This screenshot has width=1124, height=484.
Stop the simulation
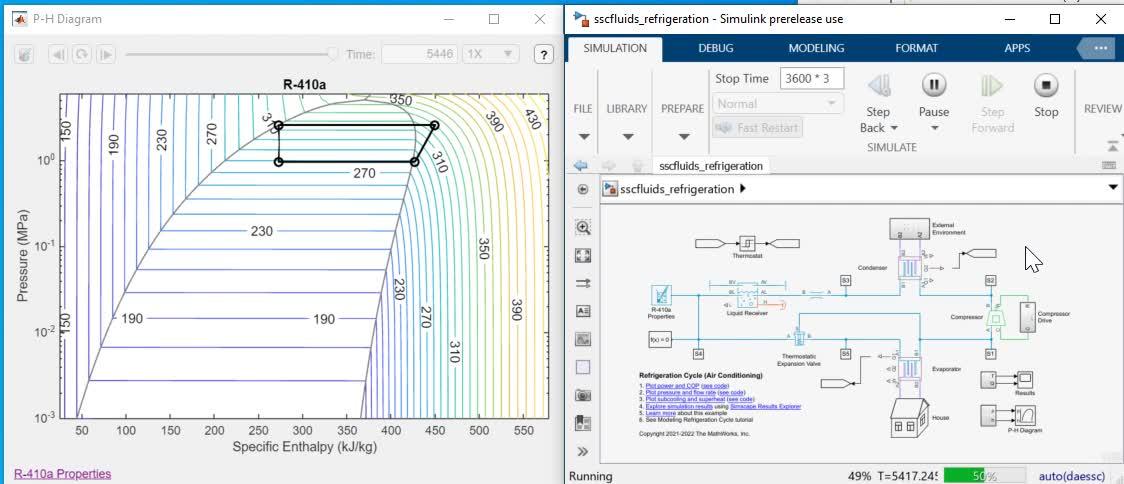coord(1046,86)
